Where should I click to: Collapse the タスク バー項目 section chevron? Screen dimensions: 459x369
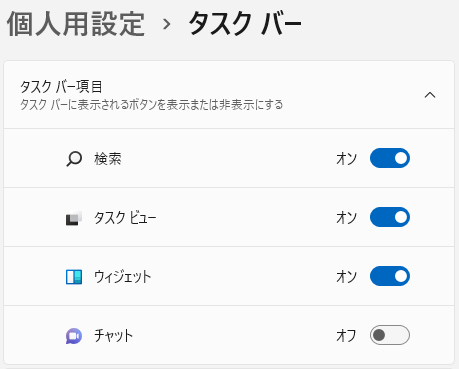[x=430, y=95]
